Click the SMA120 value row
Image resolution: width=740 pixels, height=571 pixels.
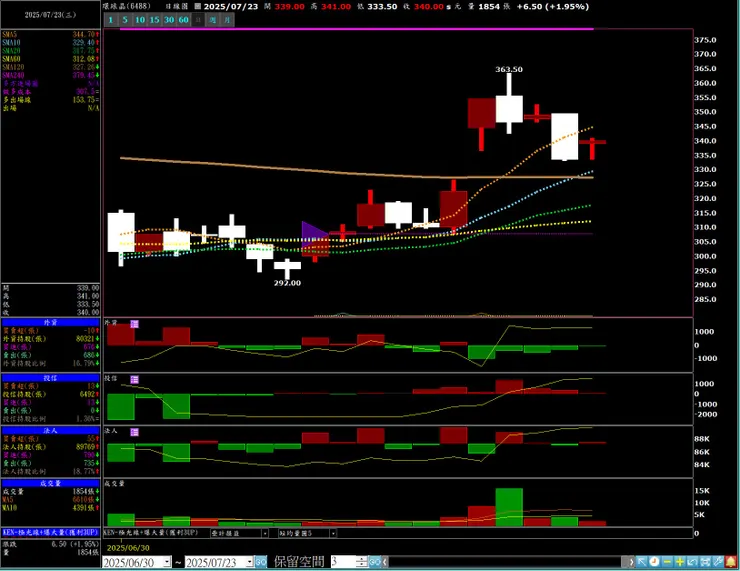point(50,67)
